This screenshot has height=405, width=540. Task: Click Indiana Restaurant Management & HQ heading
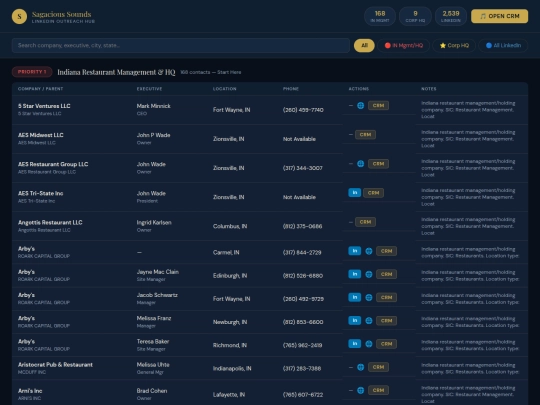click(x=116, y=72)
